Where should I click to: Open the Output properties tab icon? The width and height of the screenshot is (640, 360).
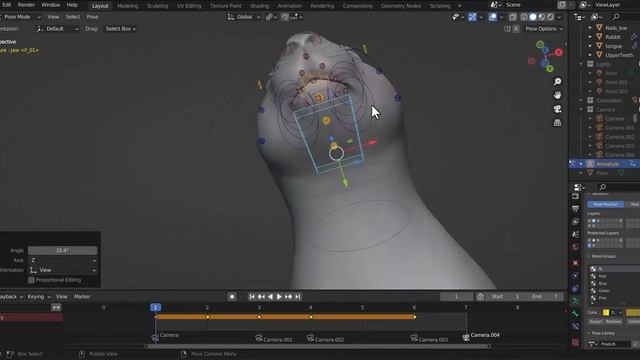coord(576,209)
